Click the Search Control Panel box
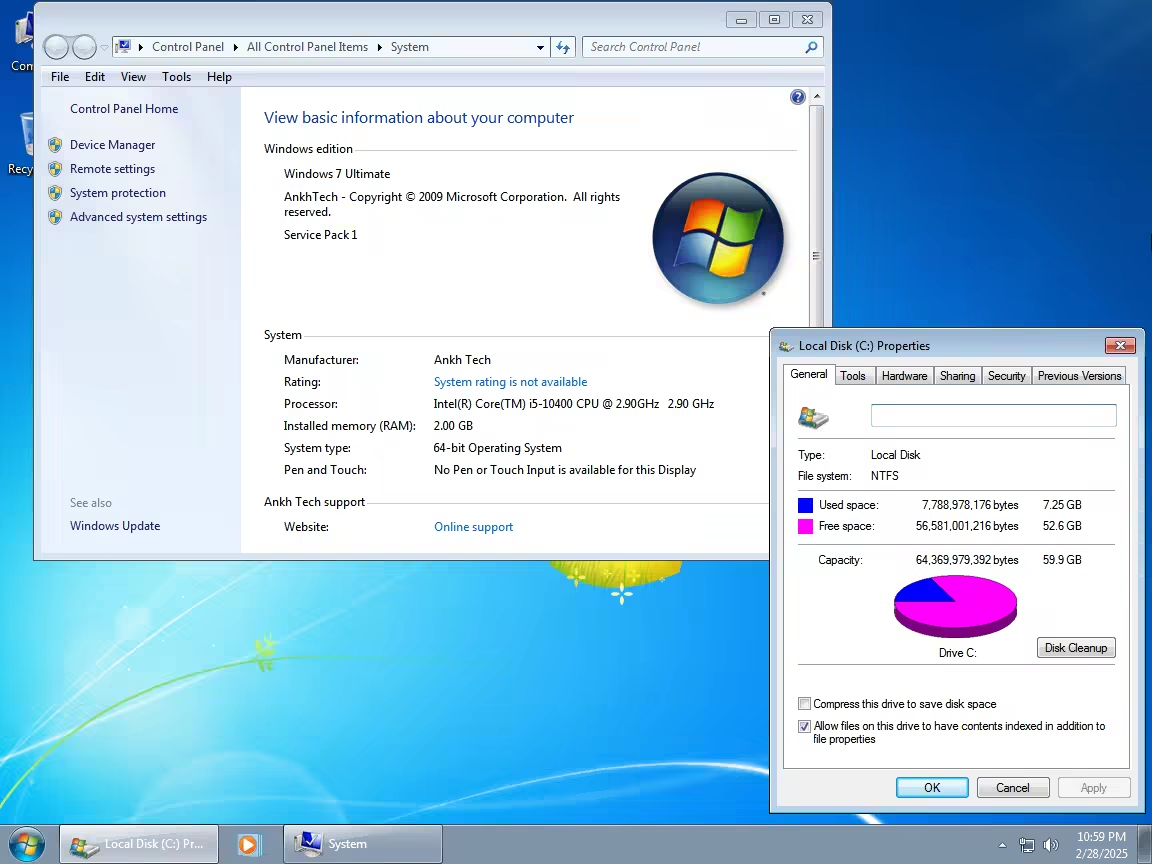1152x864 pixels. (x=694, y=47)
